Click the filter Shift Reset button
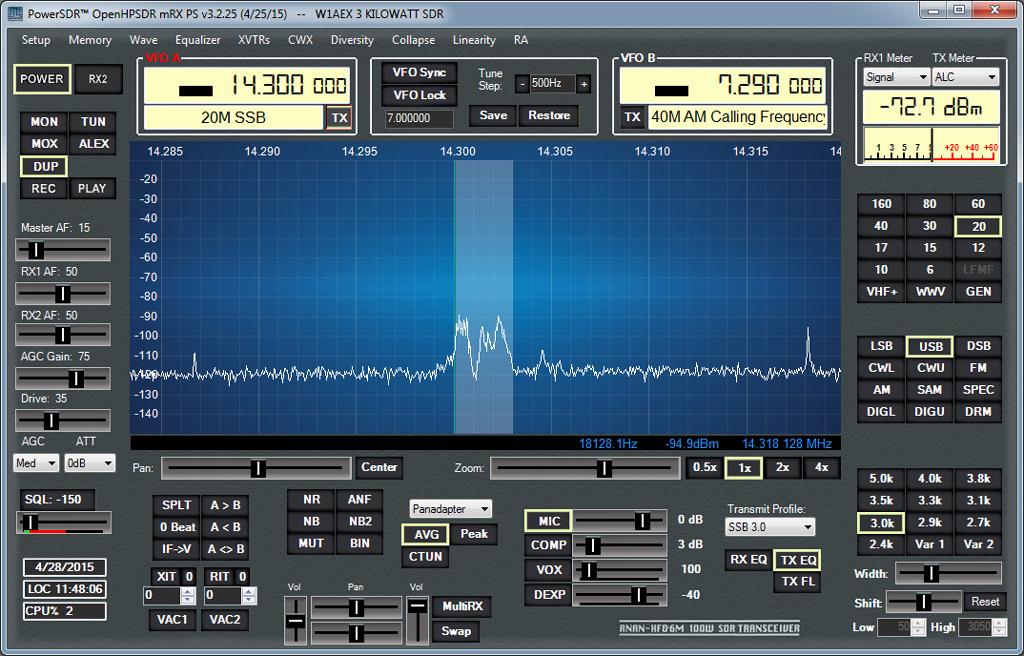Image resolution: width=1024 pixels, height=656 pixels. tap(985, 602)
